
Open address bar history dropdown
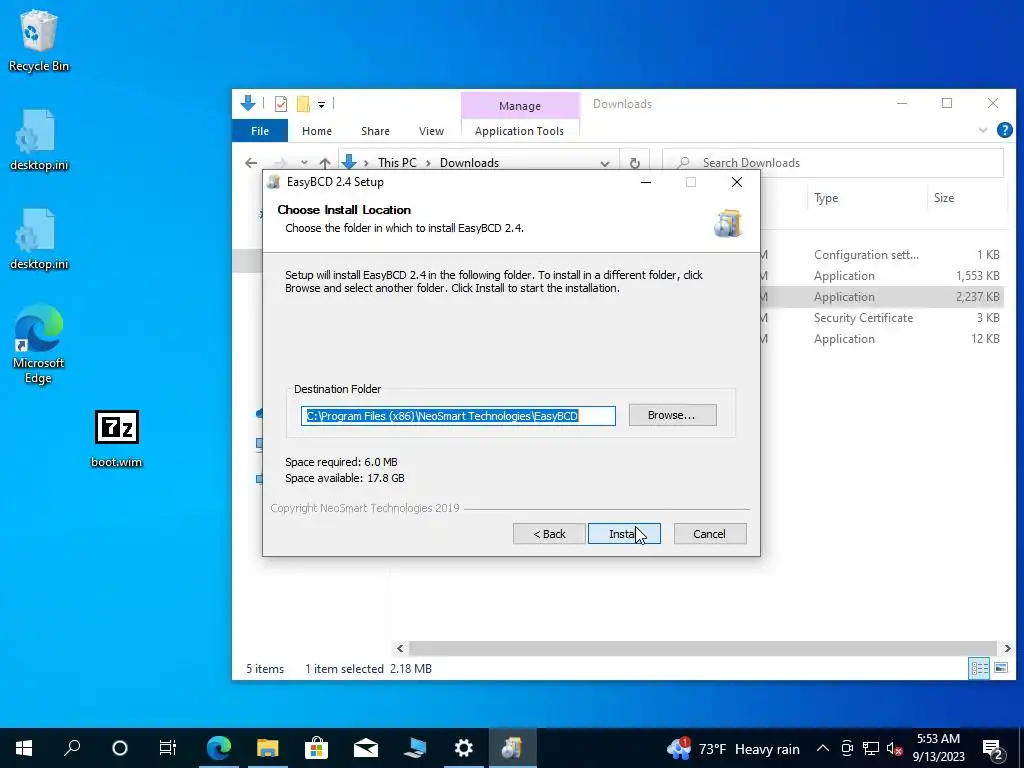[x=605, y=163]
